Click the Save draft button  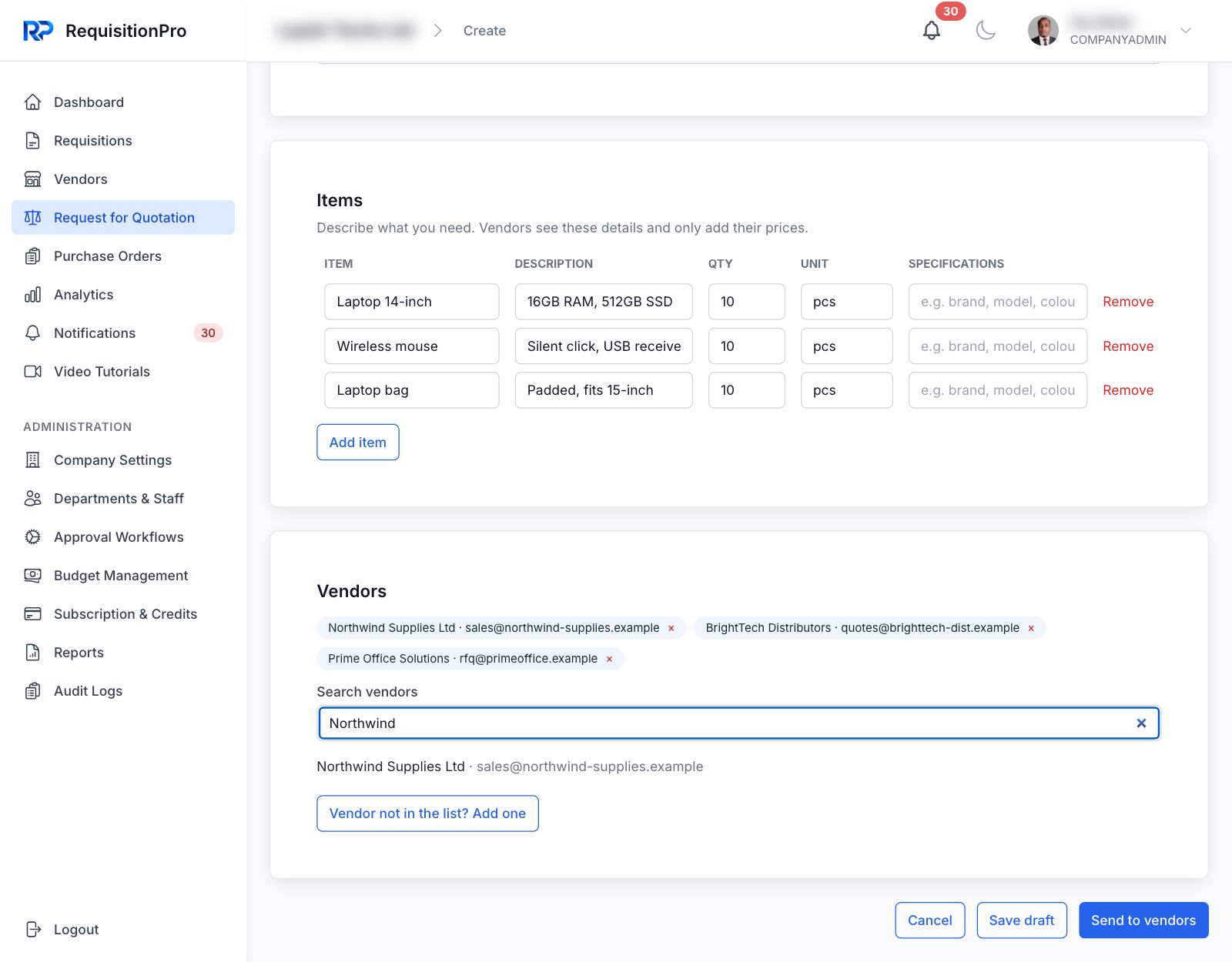coord(1022,920)
